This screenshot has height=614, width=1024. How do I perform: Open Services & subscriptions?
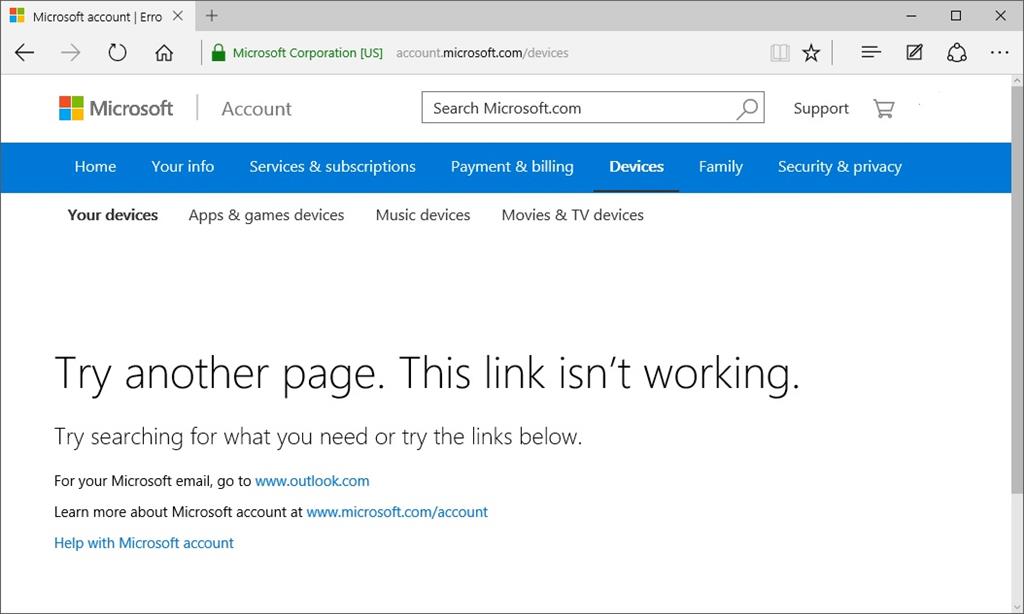pos(332,167)
